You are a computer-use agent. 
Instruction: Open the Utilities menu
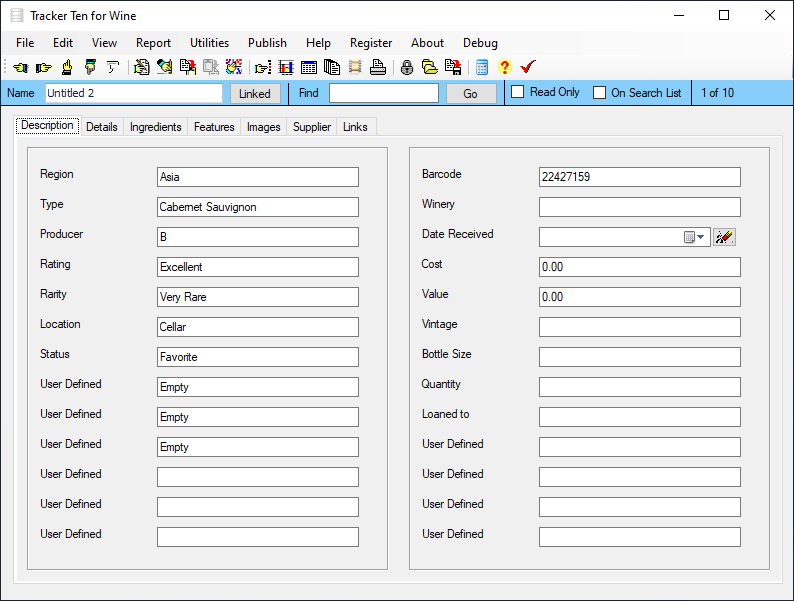pos(209,43)
